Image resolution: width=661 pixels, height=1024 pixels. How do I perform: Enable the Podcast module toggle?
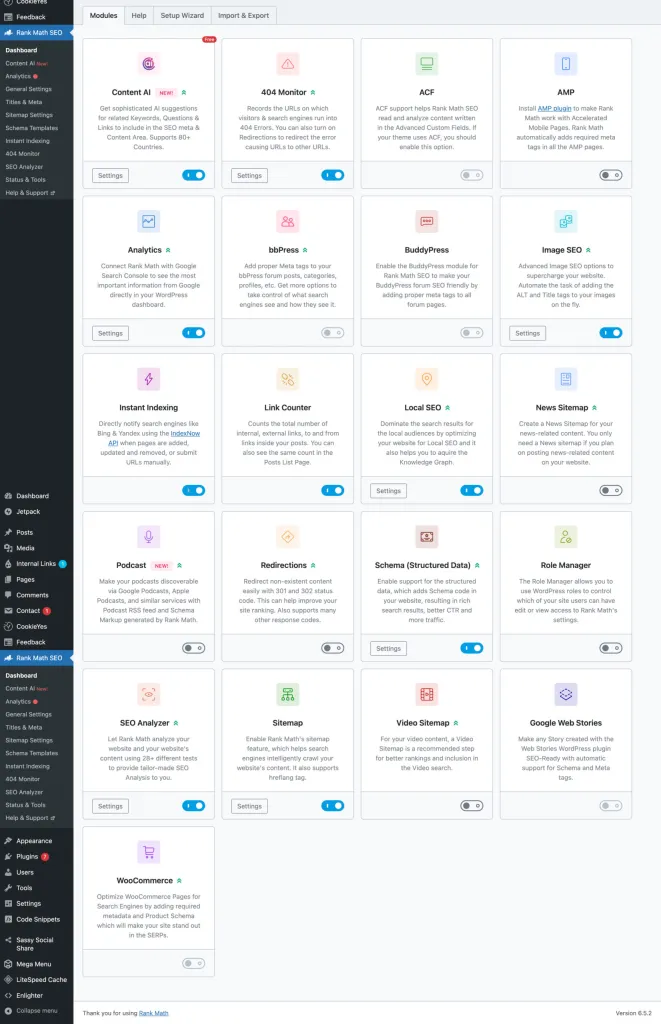click(x=193, y=648)
